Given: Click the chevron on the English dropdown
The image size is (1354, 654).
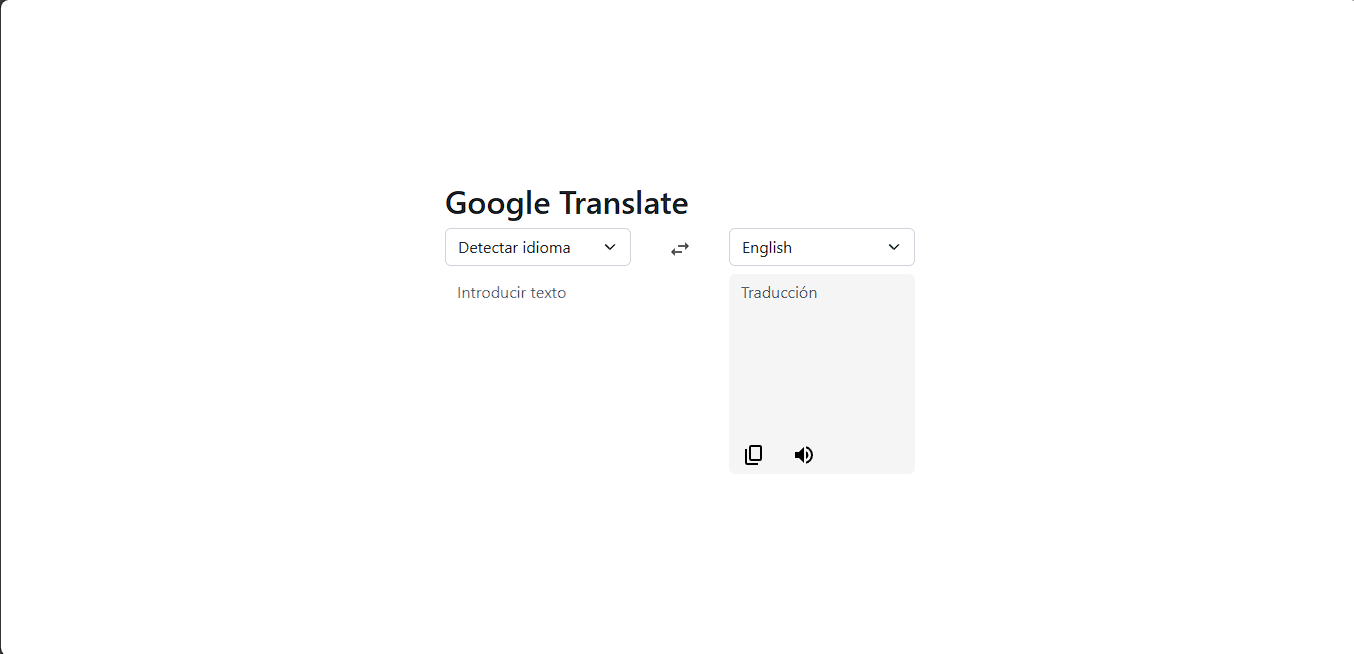Looking at the screenshot, I should click(892, 247).
